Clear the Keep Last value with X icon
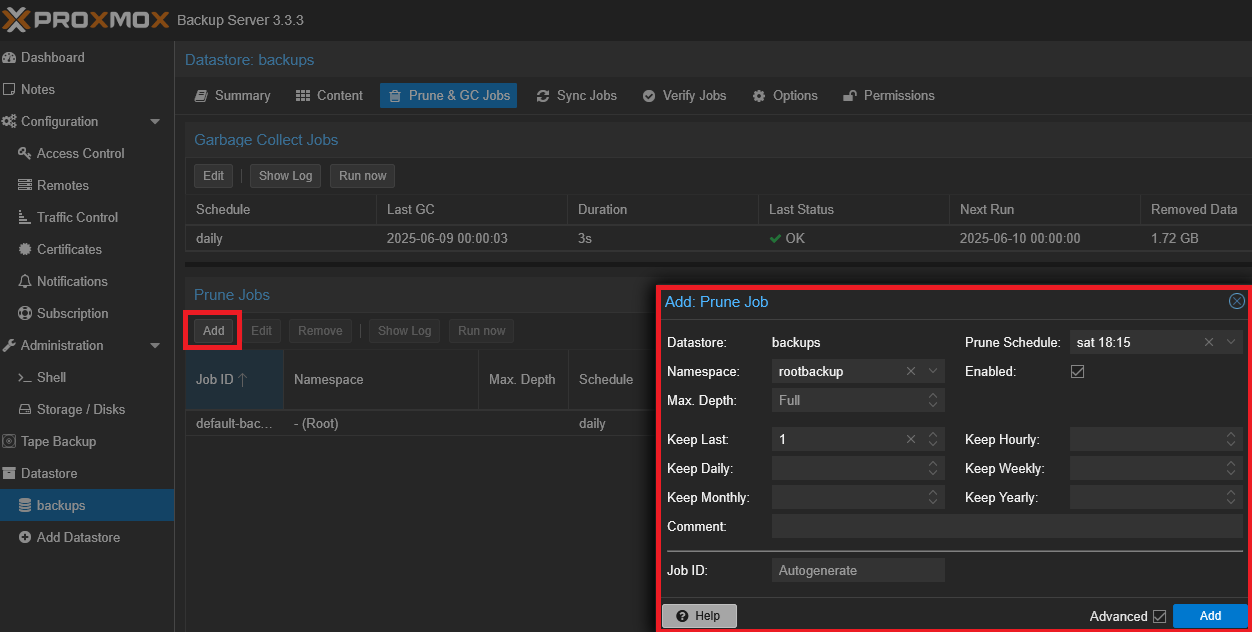1252x632 pixels. [911, 439]
